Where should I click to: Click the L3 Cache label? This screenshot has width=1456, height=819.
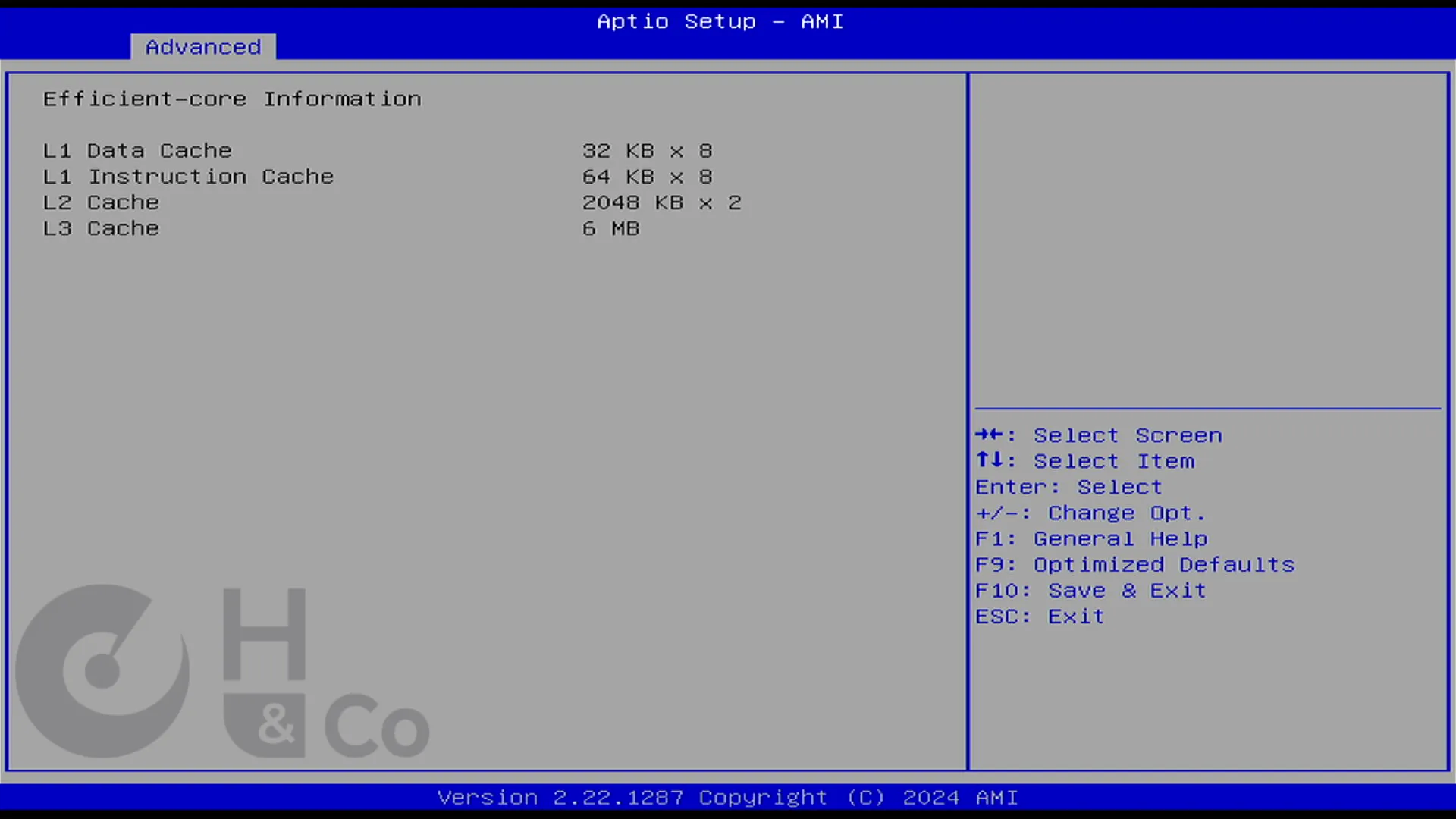point(101,228)
